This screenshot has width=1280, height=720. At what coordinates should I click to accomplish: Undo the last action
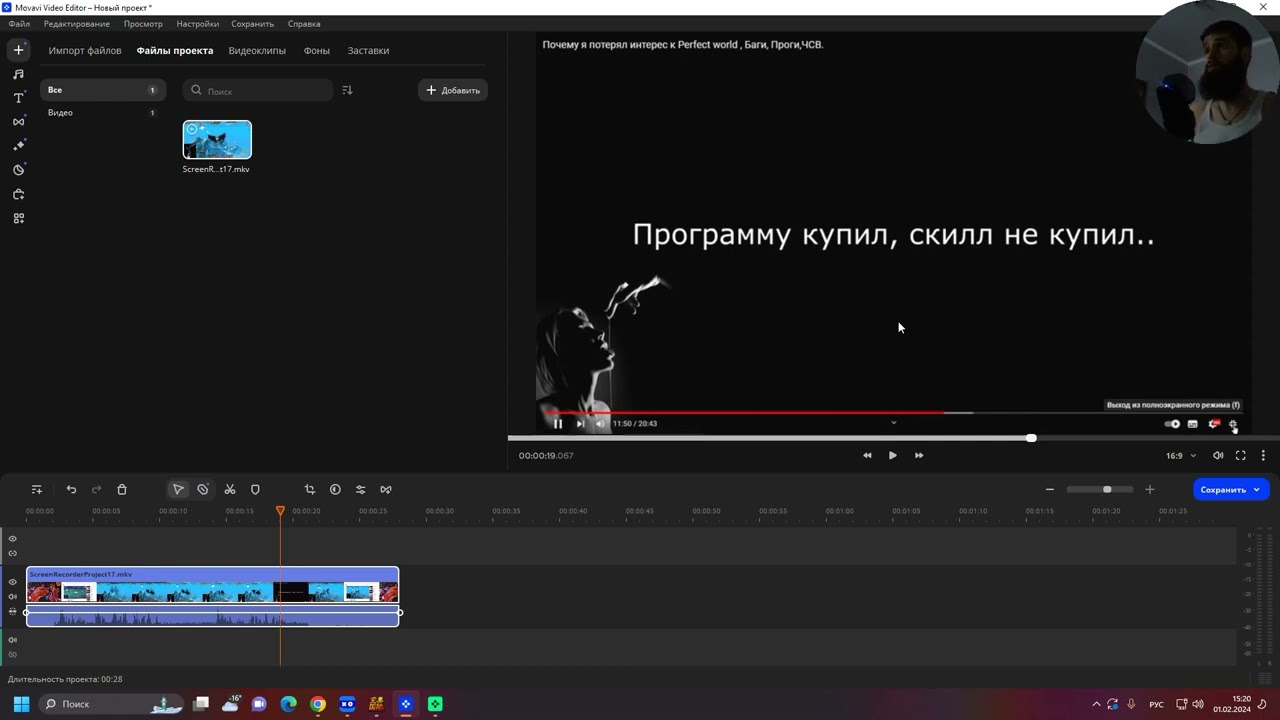coord(71,489)
